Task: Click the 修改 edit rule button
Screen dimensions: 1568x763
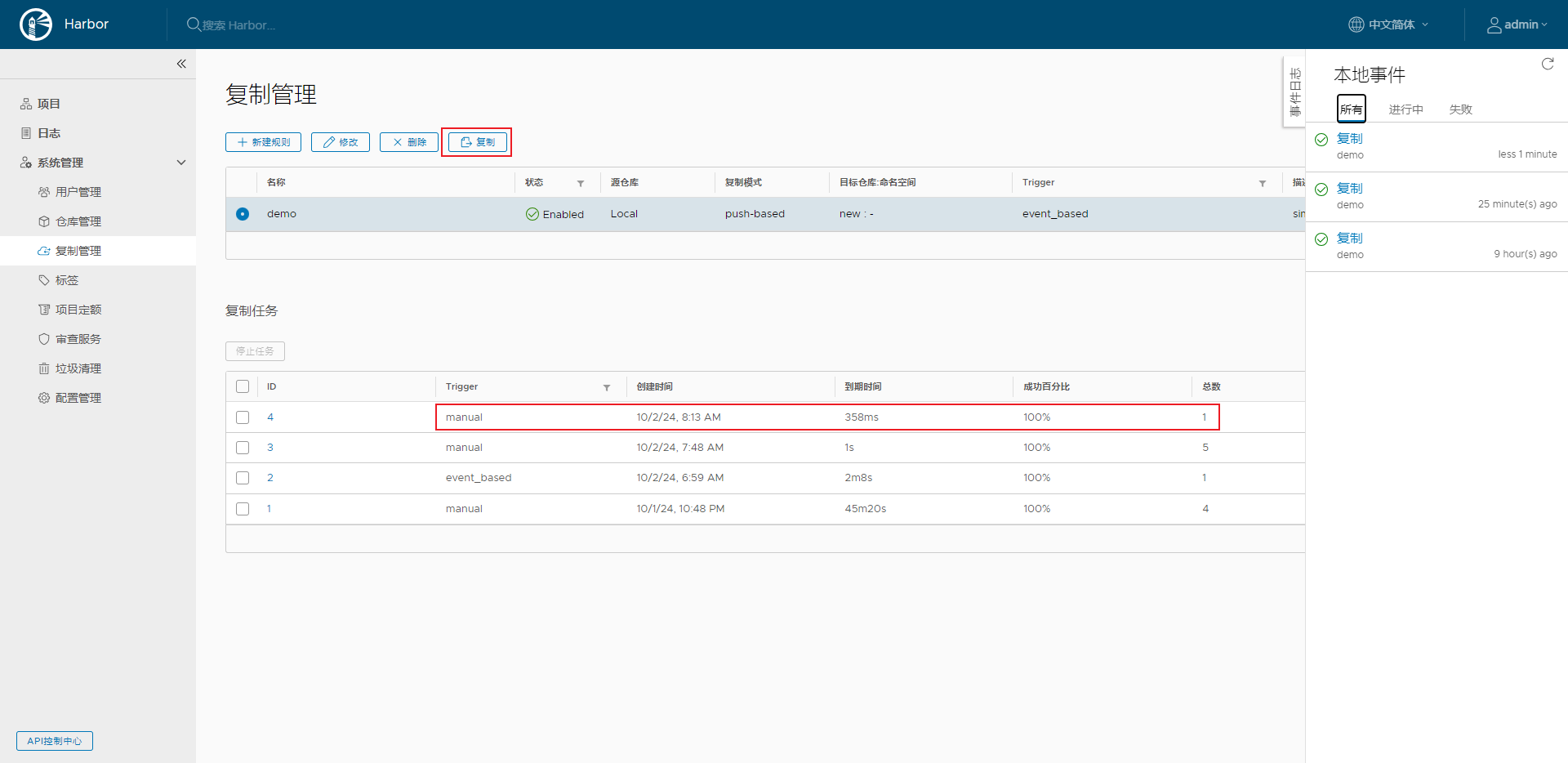Action: (341, 142)
